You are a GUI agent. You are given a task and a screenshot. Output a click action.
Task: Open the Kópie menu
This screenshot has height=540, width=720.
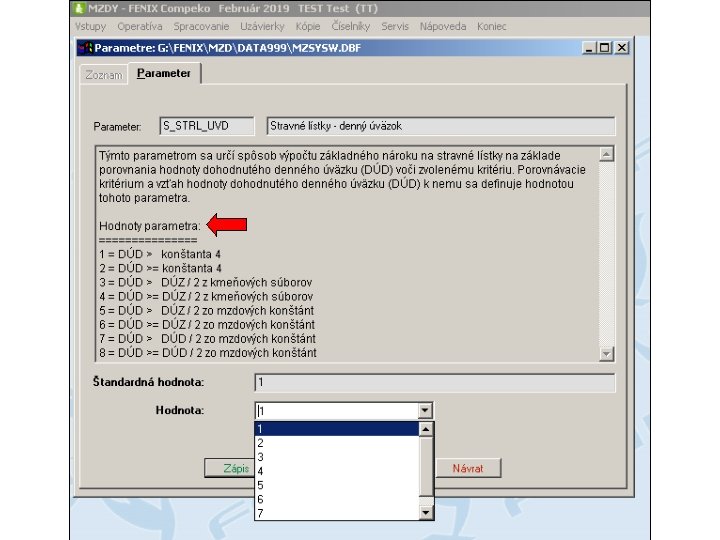click(x=308, y=26)
